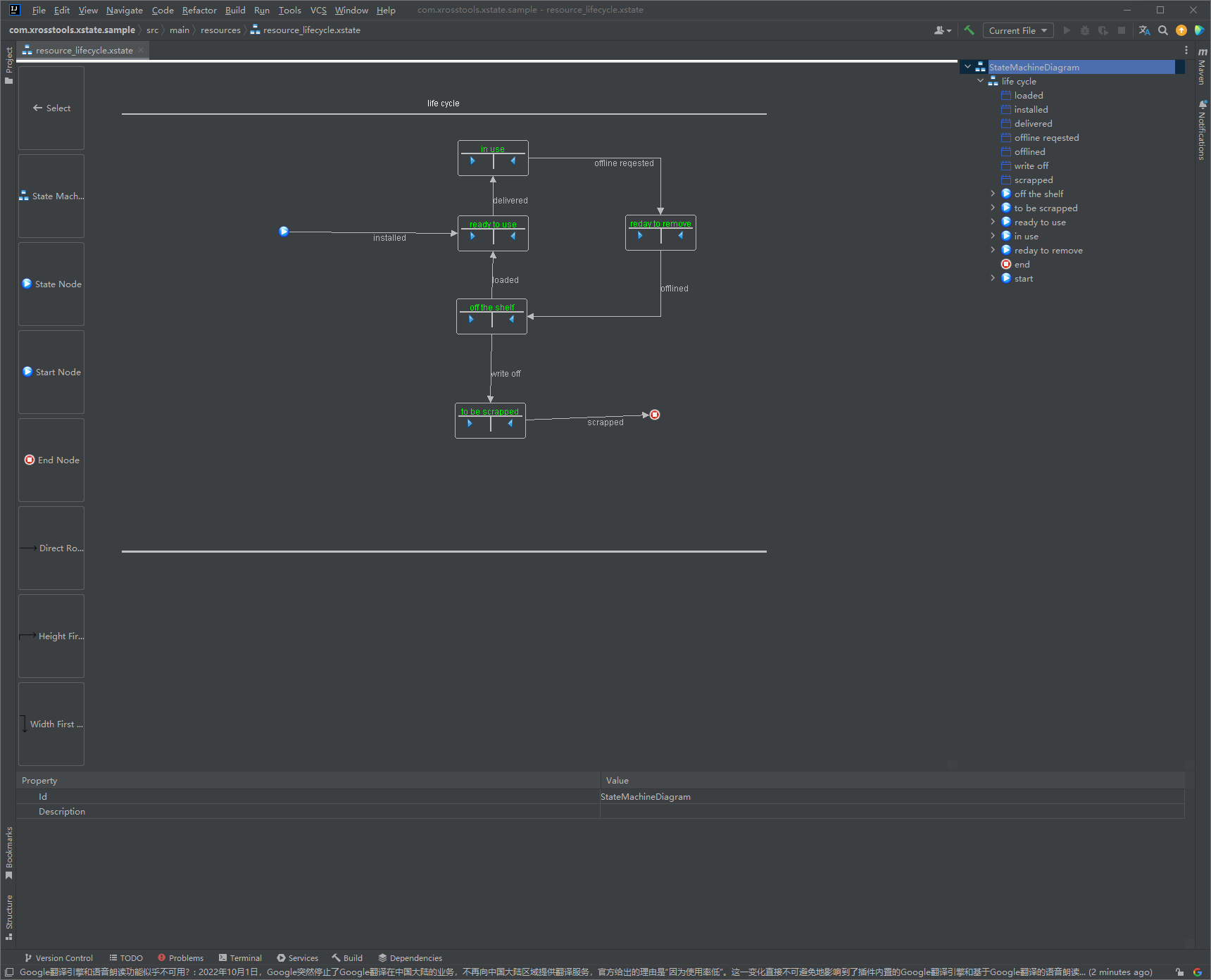Click the Description property value field

(891, 811)
